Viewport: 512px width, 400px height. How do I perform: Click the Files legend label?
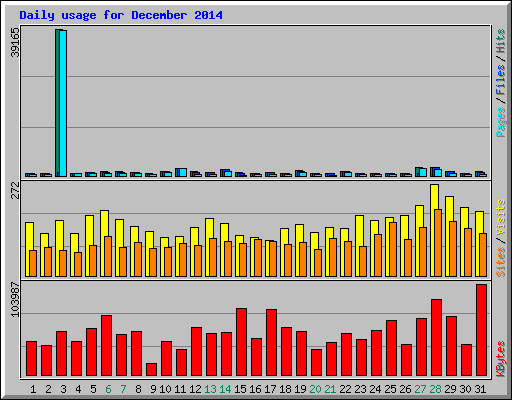[501, 79]
